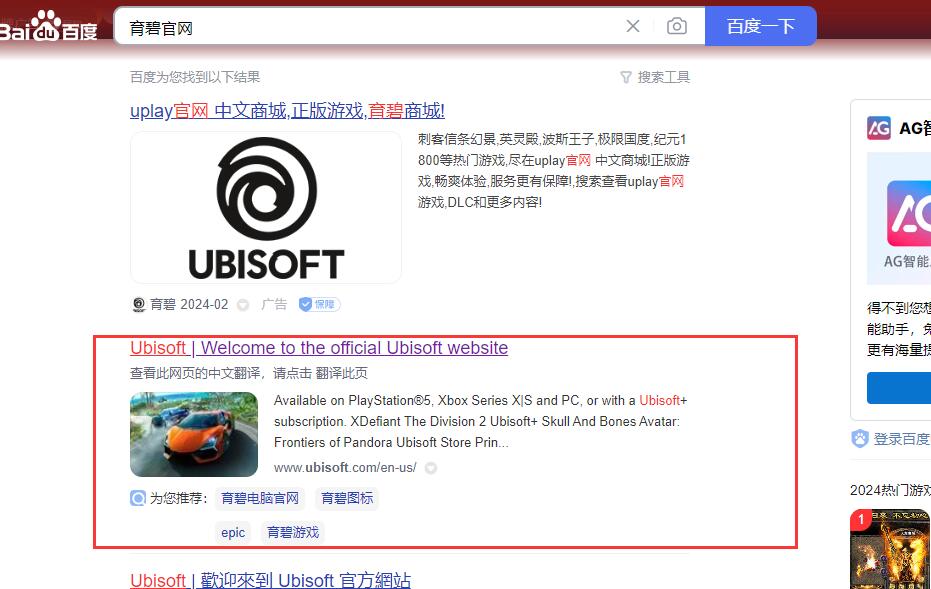931x589 pixels.
Task: Open 搜索工具 filter options
Action: point(656,77)
